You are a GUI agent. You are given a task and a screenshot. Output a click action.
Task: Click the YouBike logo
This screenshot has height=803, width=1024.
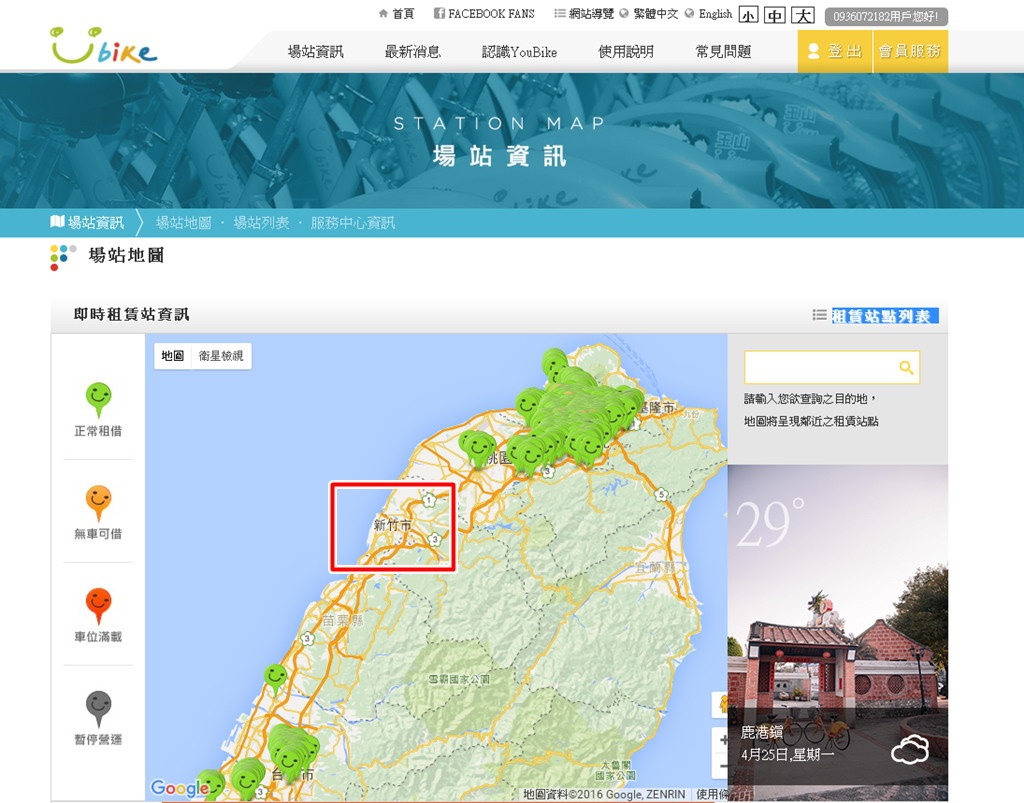(104, 47)
